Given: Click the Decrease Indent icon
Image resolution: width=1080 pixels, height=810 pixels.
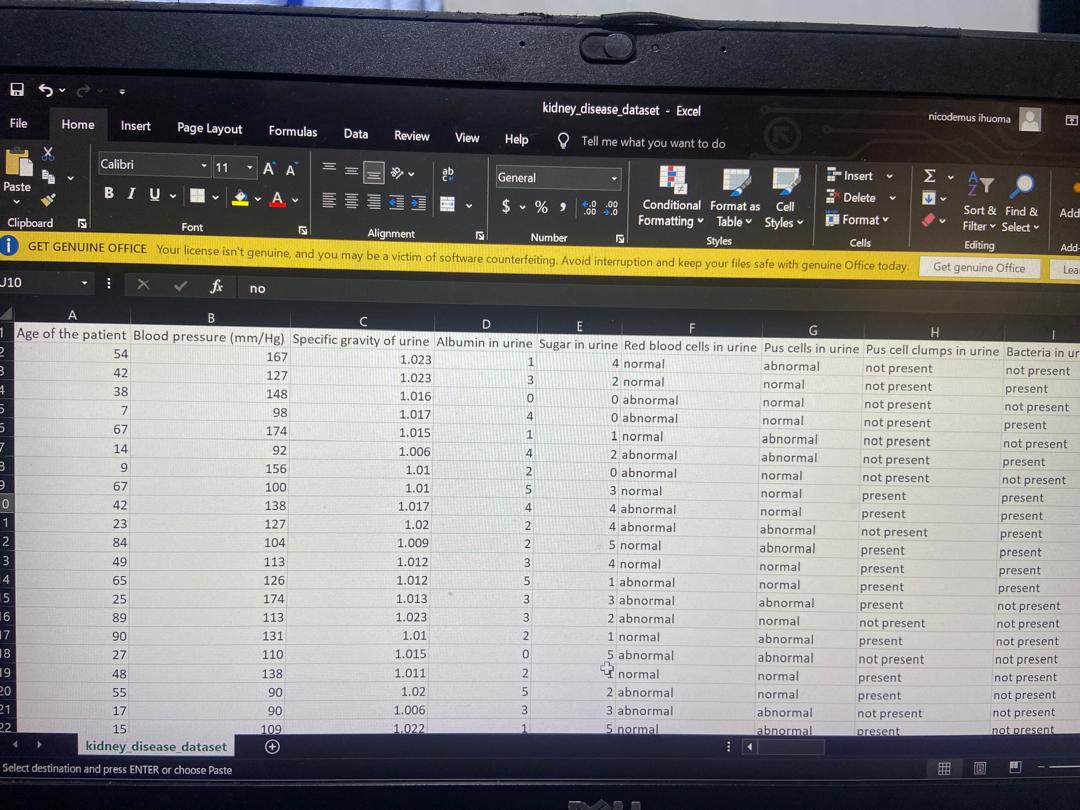Looking at the screenshot, I should (396, 202).
